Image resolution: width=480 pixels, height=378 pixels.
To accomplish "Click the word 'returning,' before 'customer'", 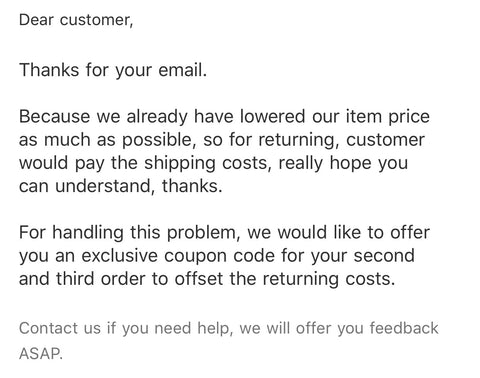I will tap(299, 140).
